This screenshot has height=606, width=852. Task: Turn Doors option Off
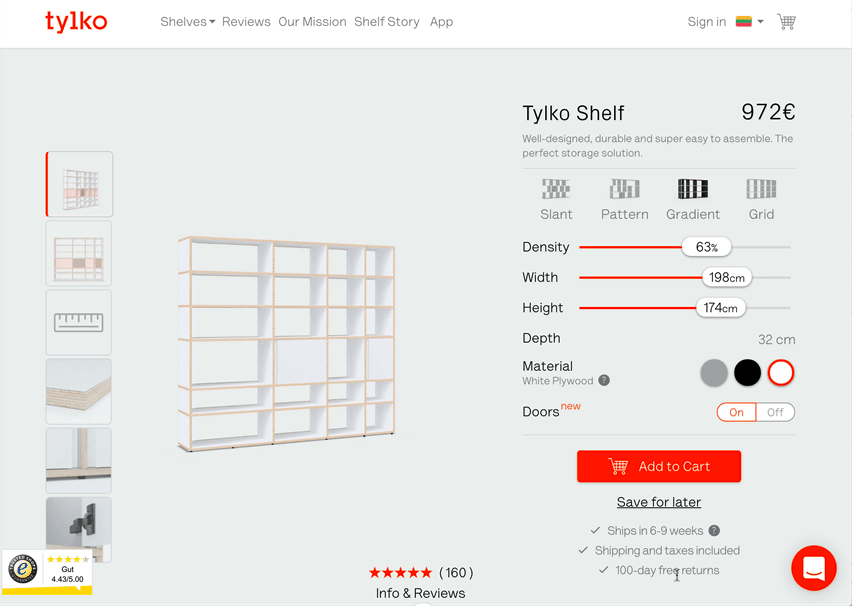[x=775, y=412]
